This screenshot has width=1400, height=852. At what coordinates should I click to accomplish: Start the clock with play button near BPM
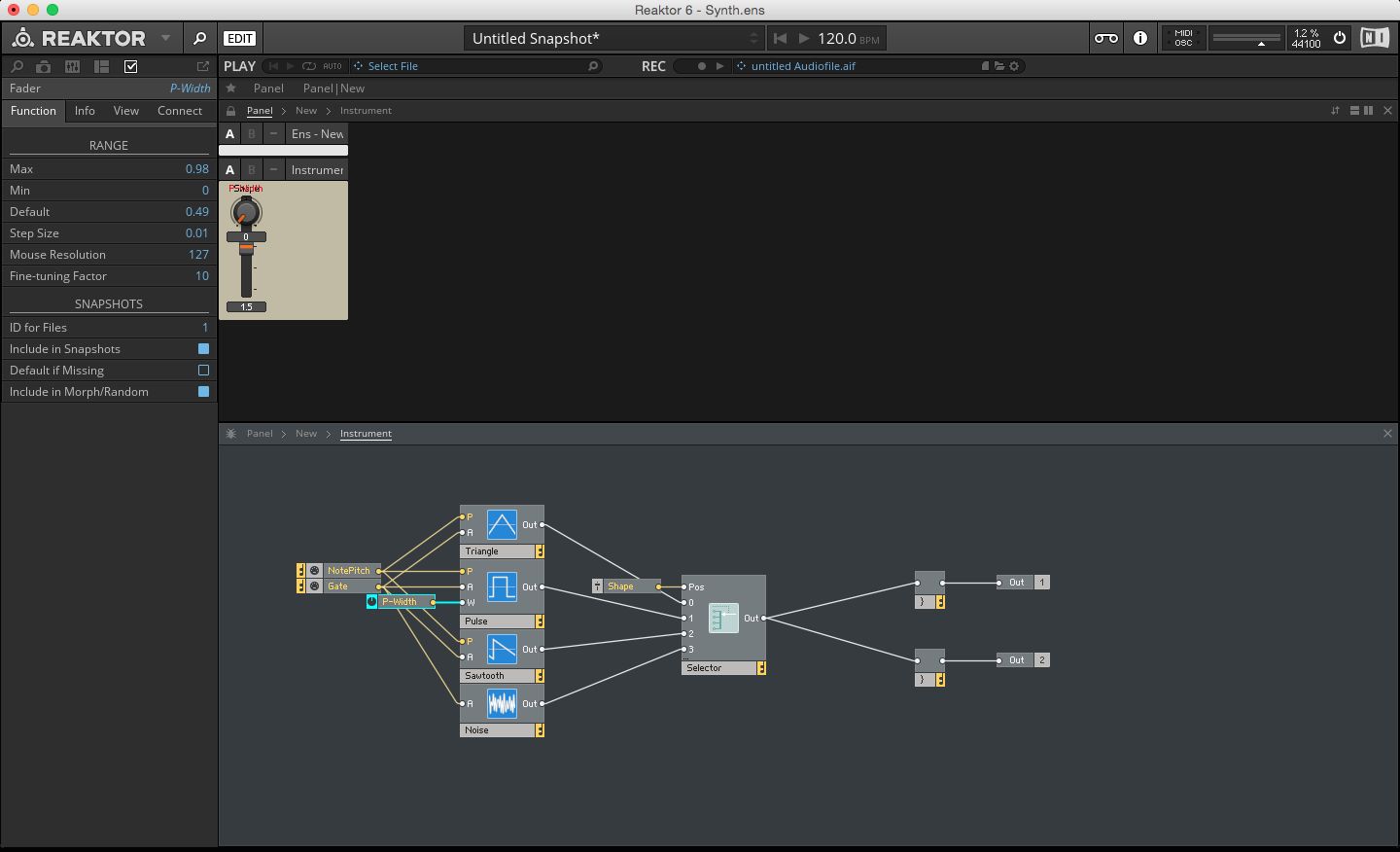804,39
